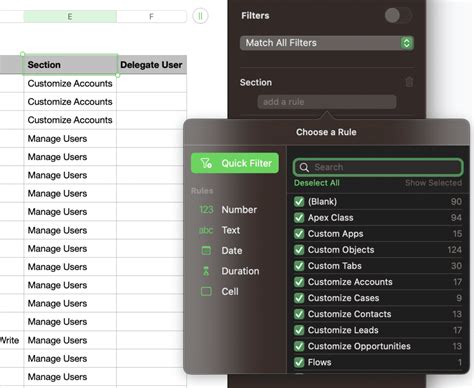The width and height of the screenshot is (474, 388).
Task: Click the Custom Objects count 124
Action: click(455, 250)
